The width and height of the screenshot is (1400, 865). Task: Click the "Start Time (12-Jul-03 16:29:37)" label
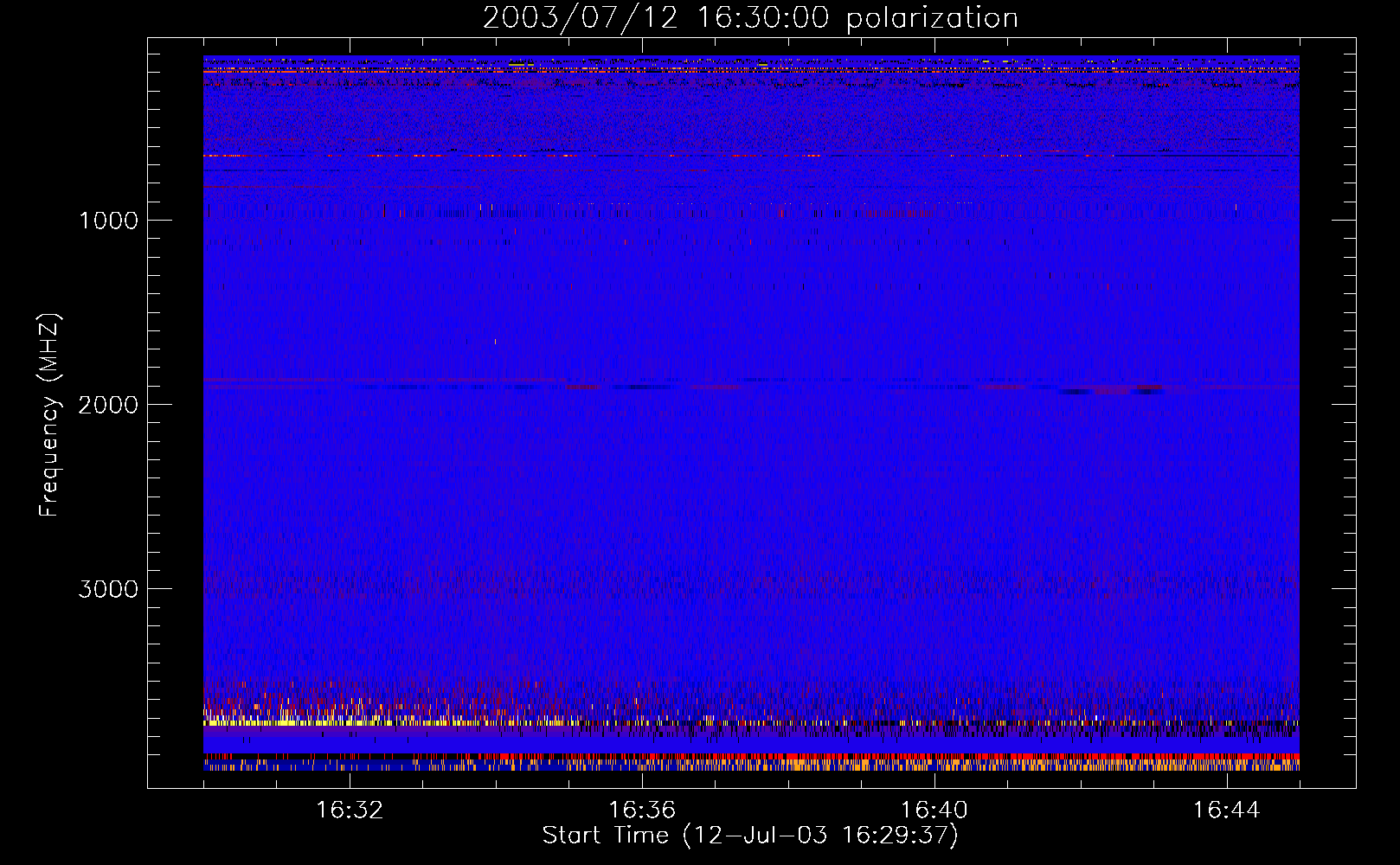tap(750, 836)
